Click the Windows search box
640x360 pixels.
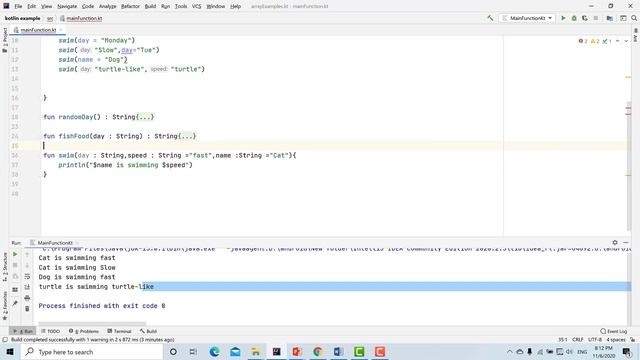pos(91,352)
